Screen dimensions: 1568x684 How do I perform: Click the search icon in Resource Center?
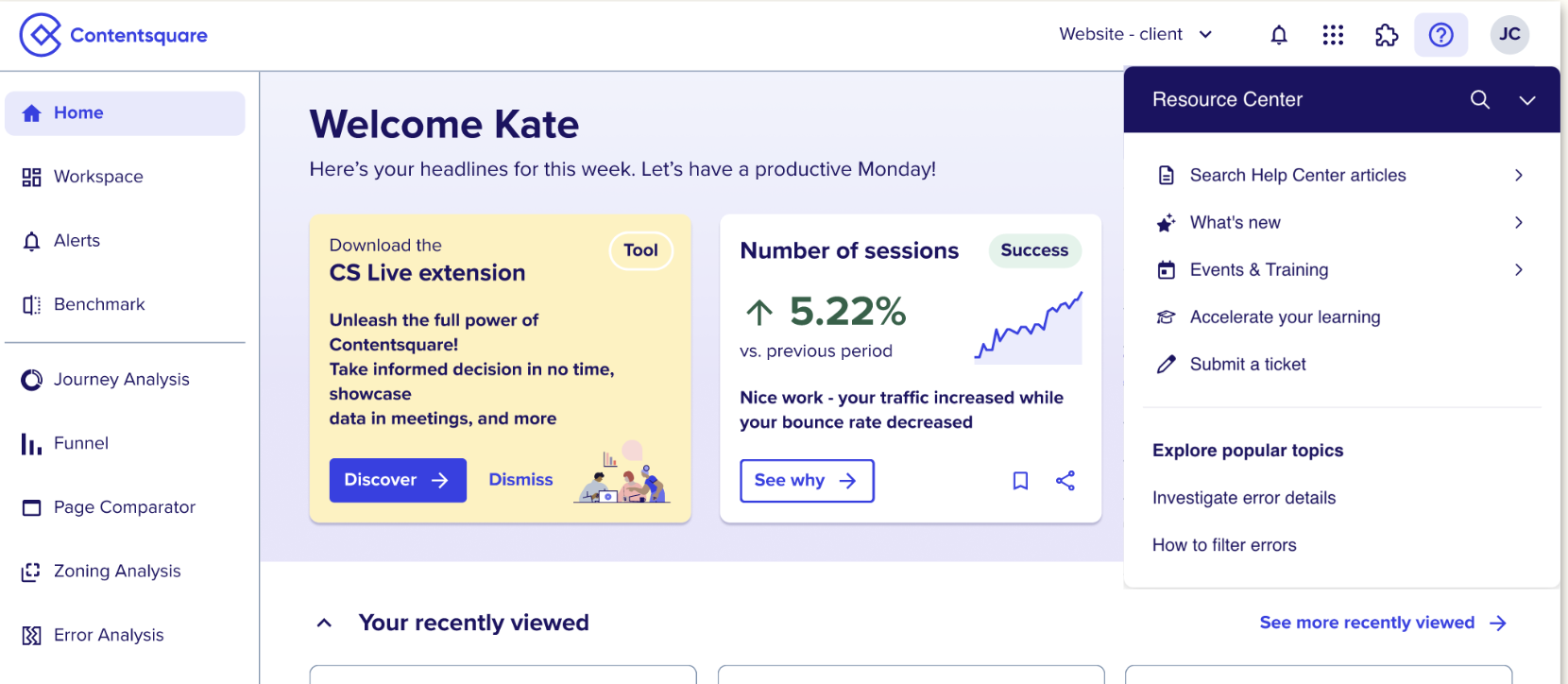pos(1480,99)
